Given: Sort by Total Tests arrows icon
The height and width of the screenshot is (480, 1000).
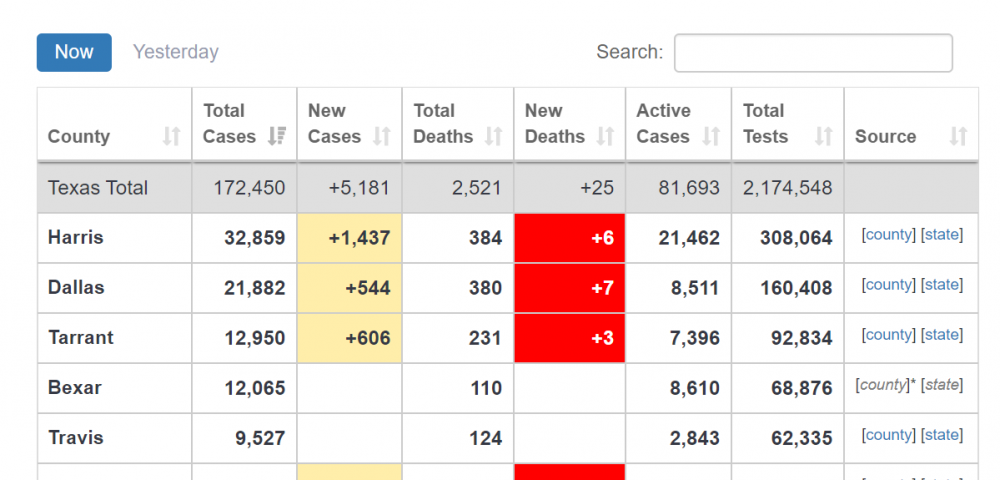Looking at the screenshot, I should tap(823, 137).
